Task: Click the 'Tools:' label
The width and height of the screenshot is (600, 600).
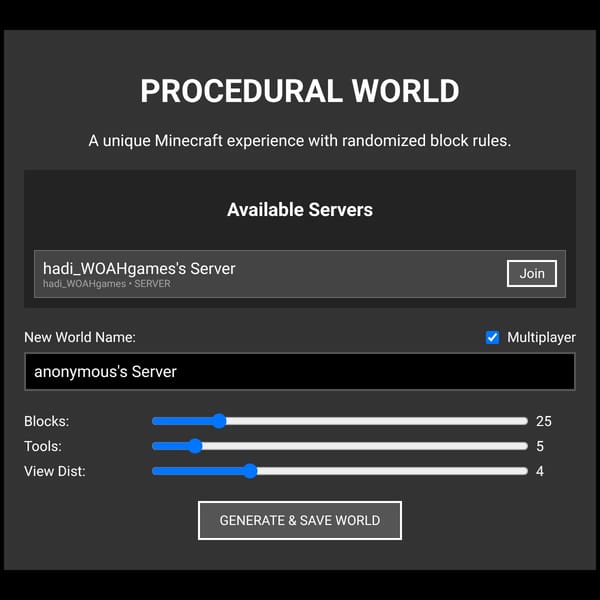Action: 43,446
